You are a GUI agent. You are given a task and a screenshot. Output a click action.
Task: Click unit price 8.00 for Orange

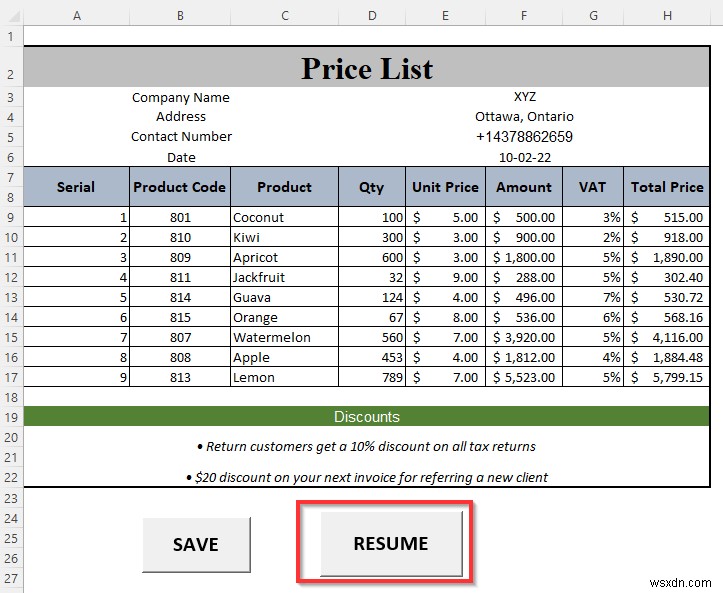(x=445, y=317)
